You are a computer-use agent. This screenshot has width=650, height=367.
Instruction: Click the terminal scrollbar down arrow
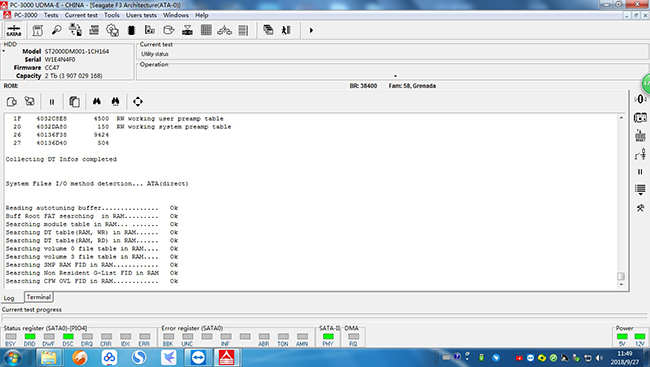[621, 284]
